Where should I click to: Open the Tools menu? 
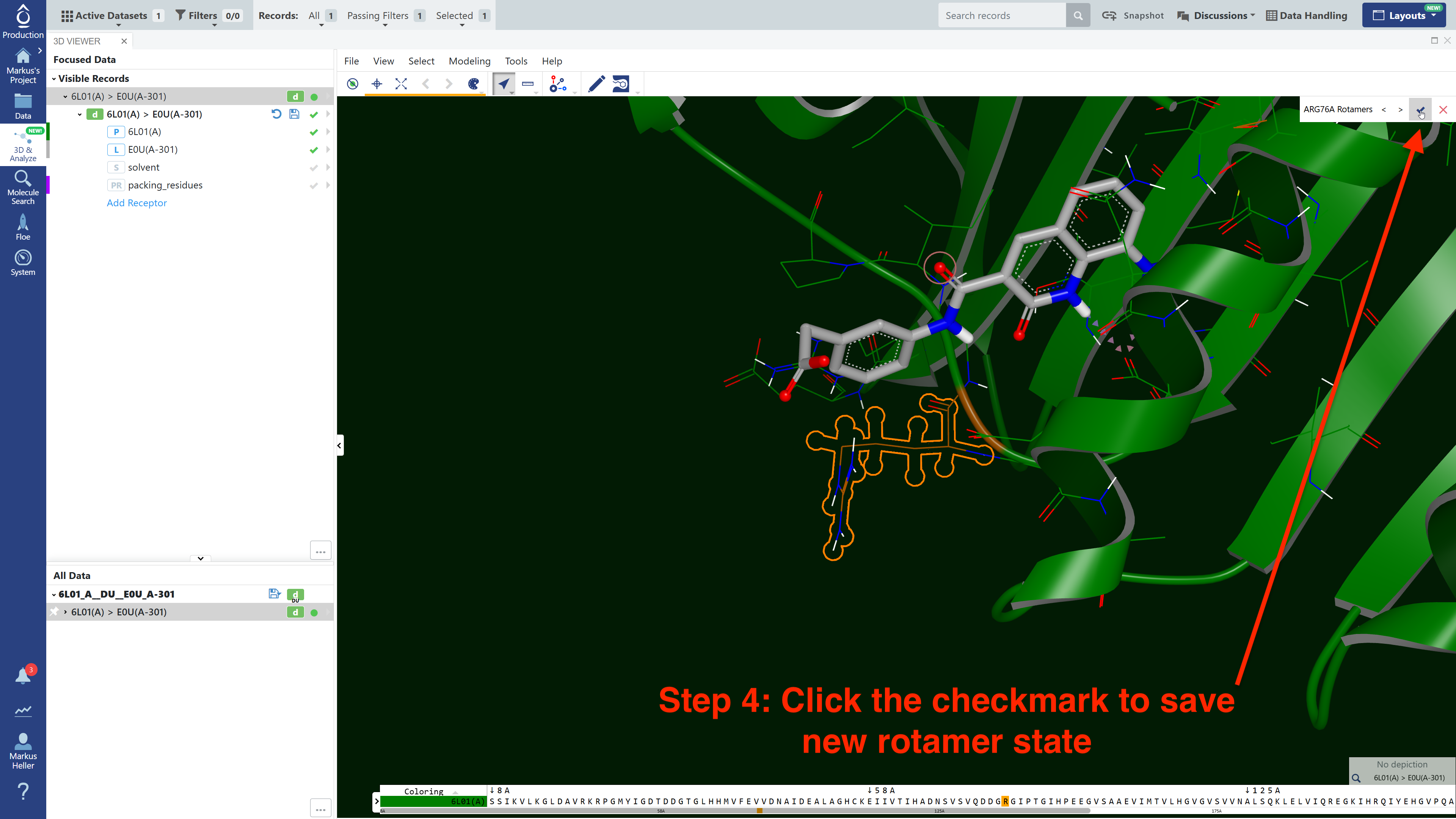point(516,61)
